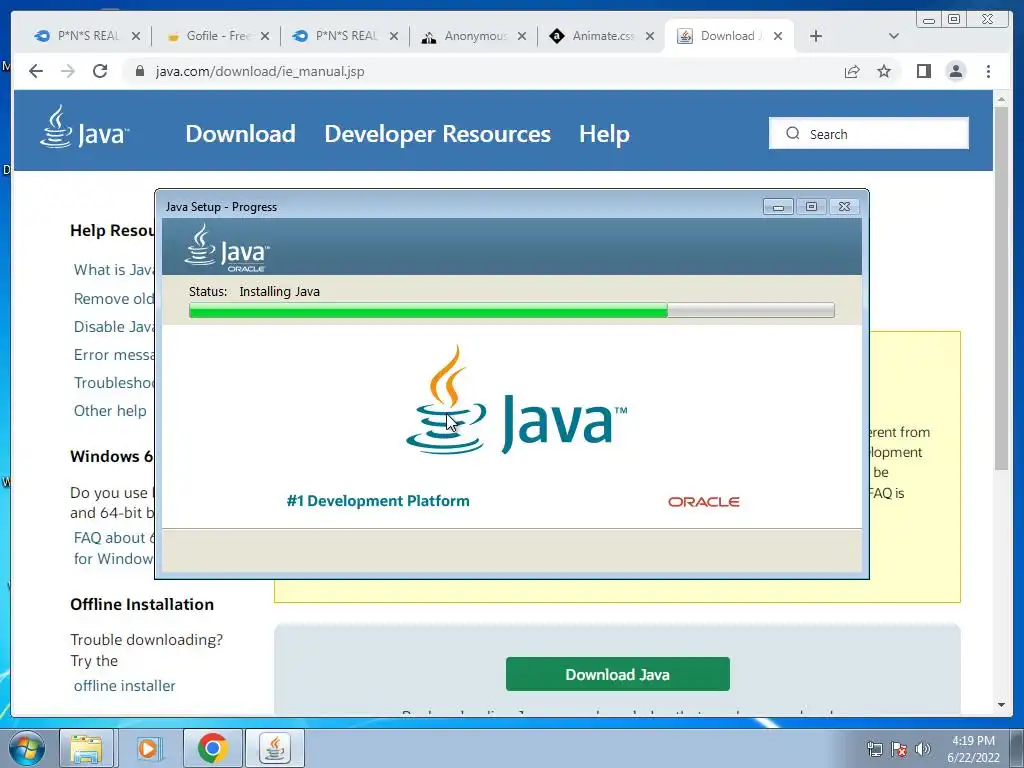Viewport: 1024px width, 768px height.
Task: Close the active Download tab
Action: [x=778, y=36]
